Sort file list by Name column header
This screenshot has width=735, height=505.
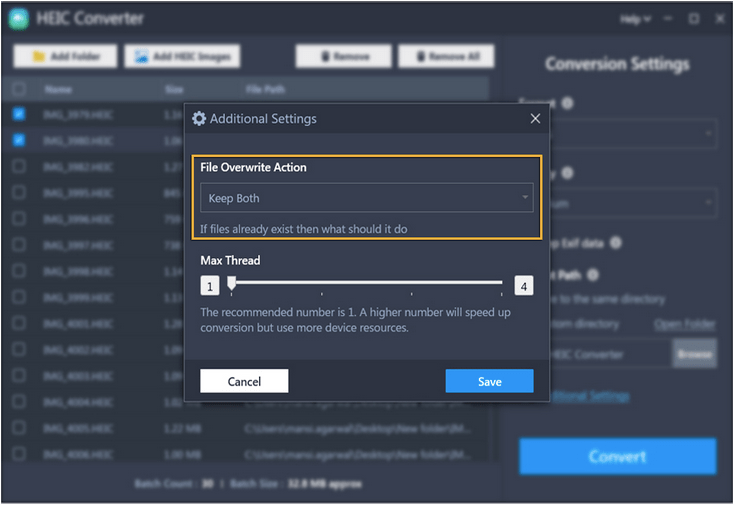(x=58, y=89)
